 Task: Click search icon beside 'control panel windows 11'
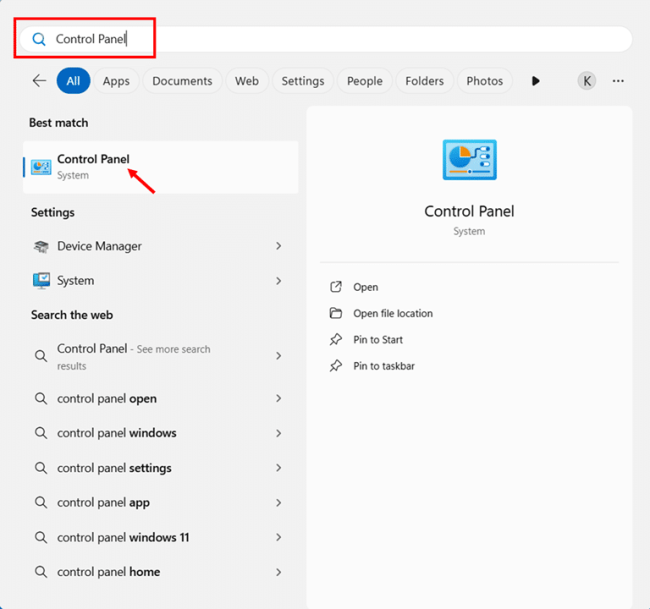(41, 537)
